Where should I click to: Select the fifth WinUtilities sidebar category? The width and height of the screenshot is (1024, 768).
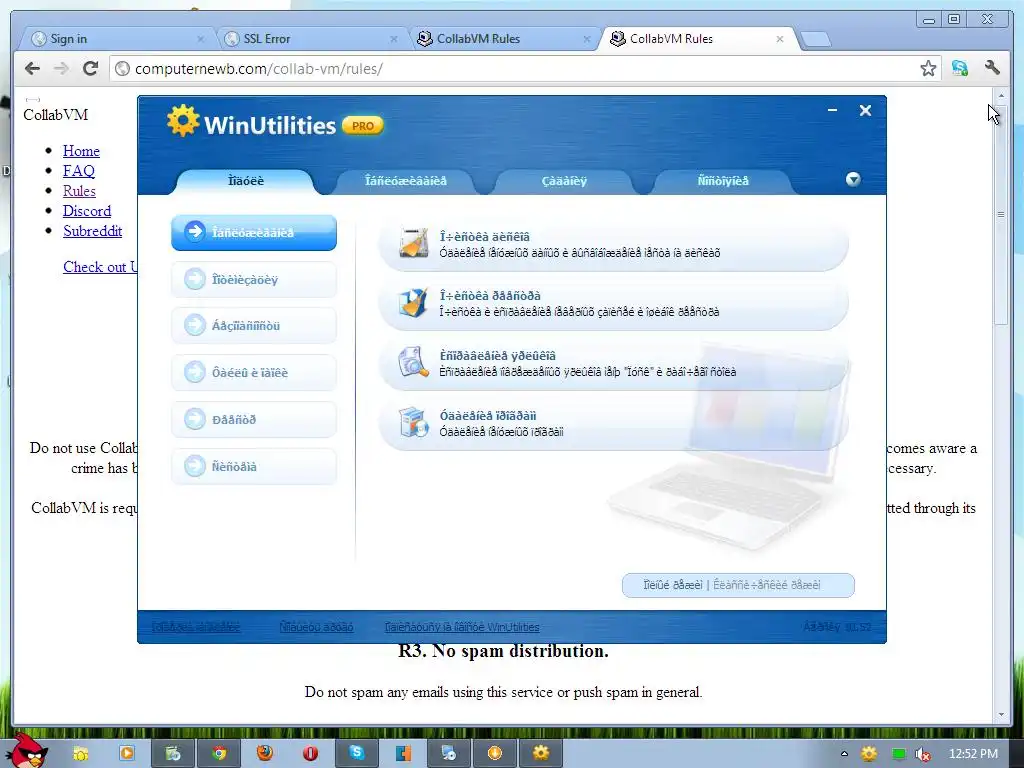pos(254,420)
